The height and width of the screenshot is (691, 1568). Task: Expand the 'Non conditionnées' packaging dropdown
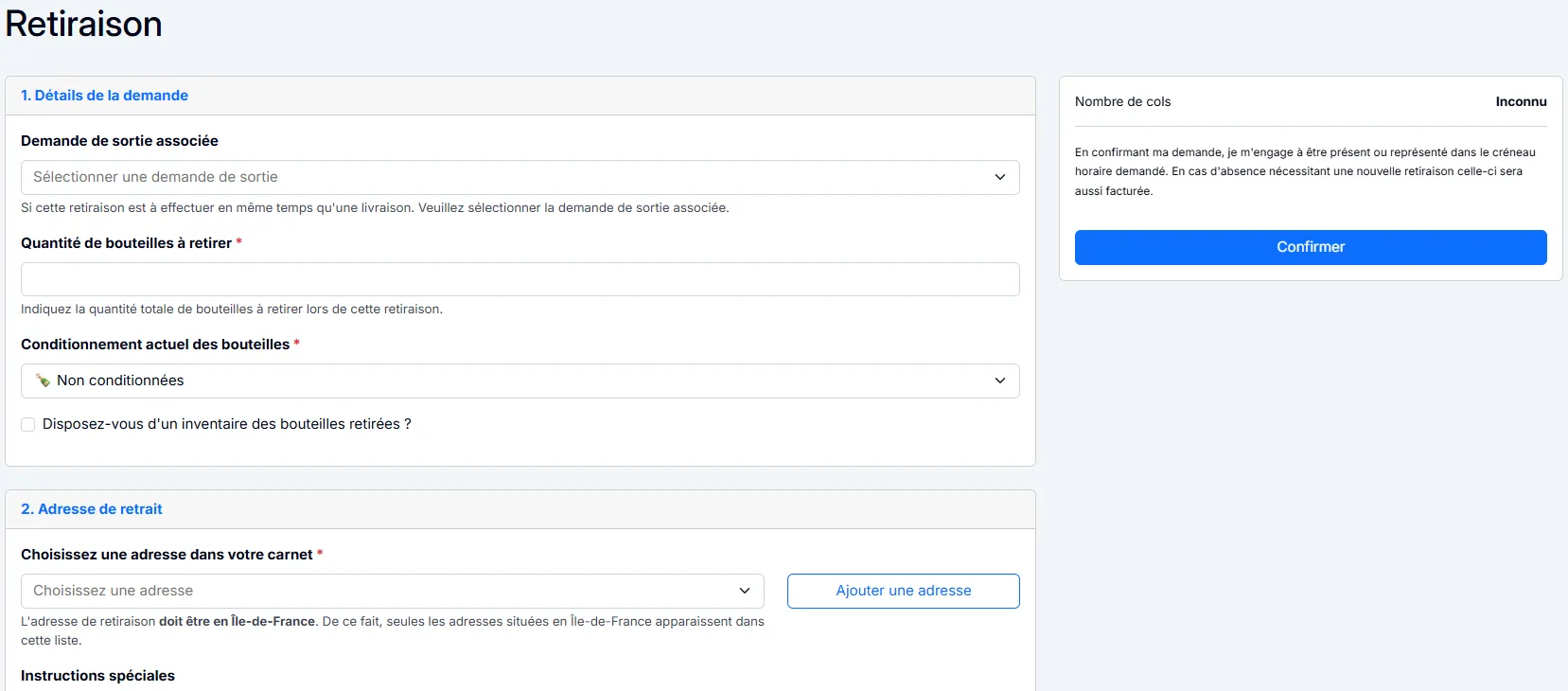point(511,381)
